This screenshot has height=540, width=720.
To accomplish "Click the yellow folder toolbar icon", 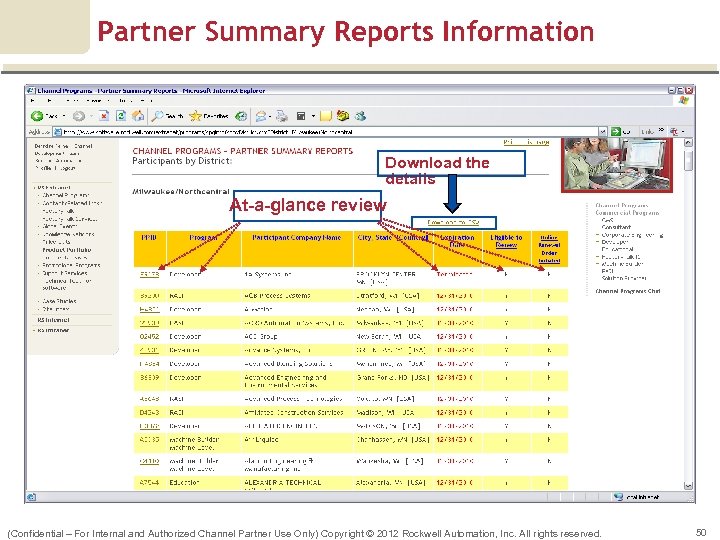I will (x=326, y=116).
